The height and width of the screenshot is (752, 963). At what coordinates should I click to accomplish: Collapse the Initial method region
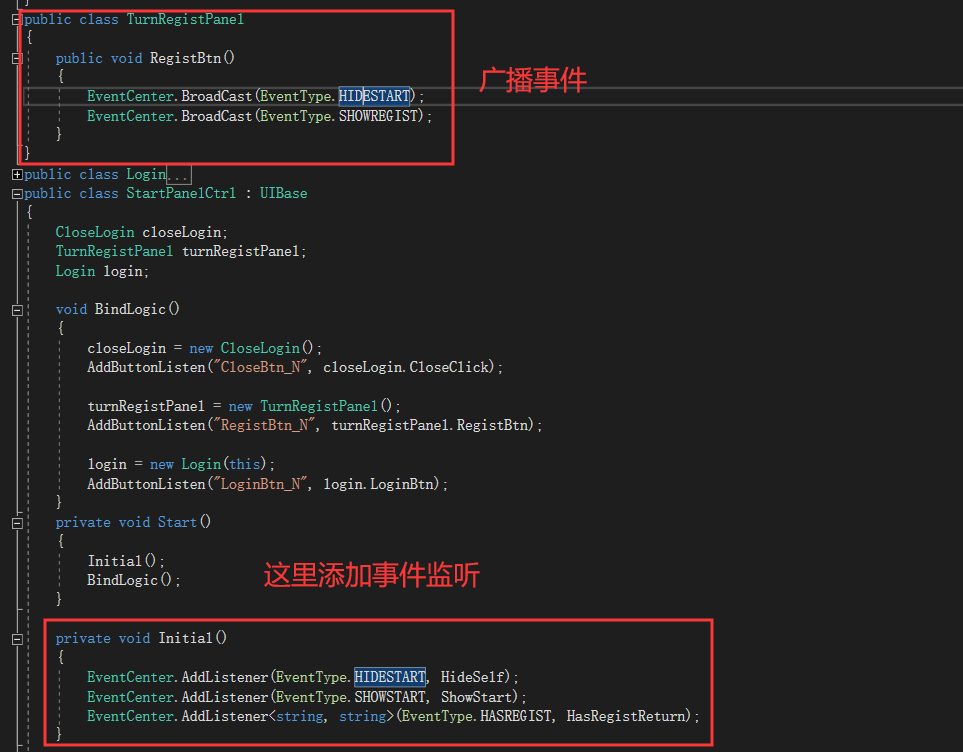coord(17,639)
